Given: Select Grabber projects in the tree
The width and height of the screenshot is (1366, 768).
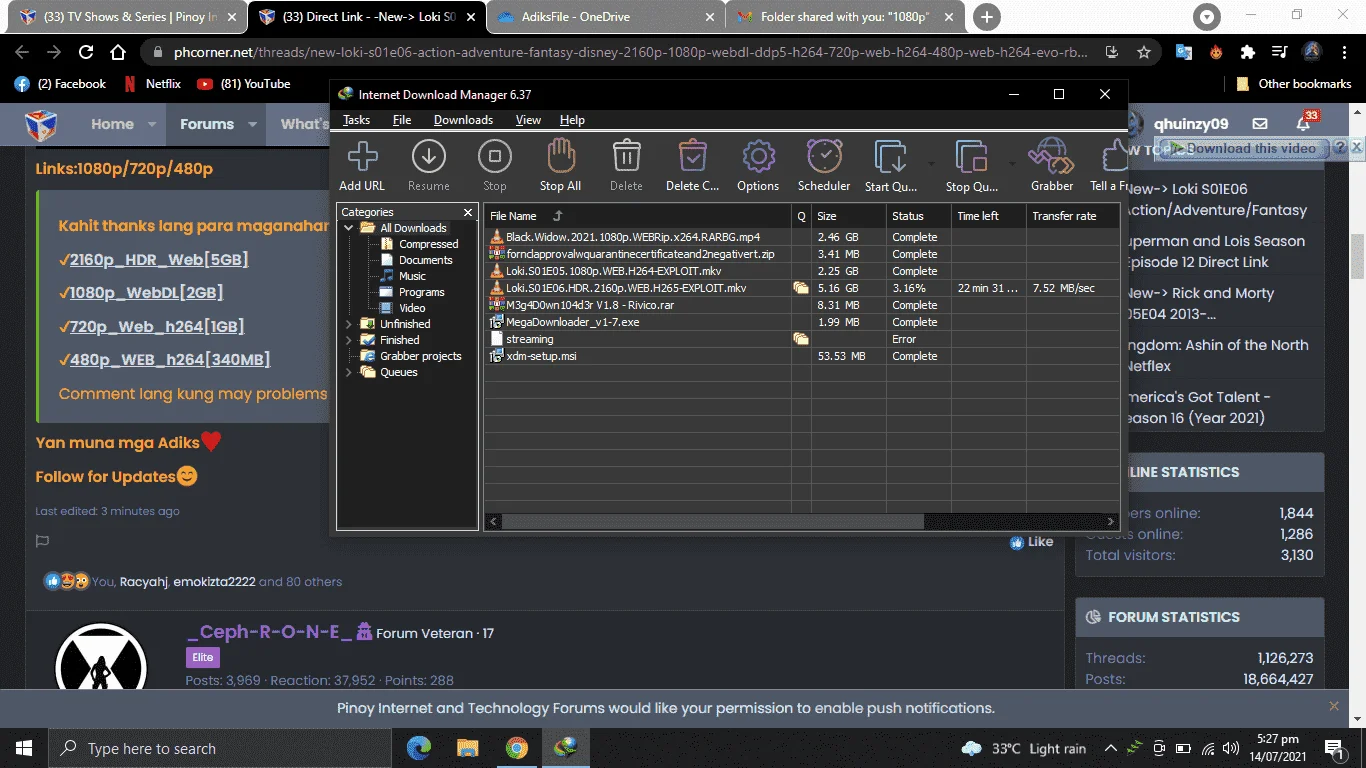Looking at the screenshot, I should tap(420, 356).
